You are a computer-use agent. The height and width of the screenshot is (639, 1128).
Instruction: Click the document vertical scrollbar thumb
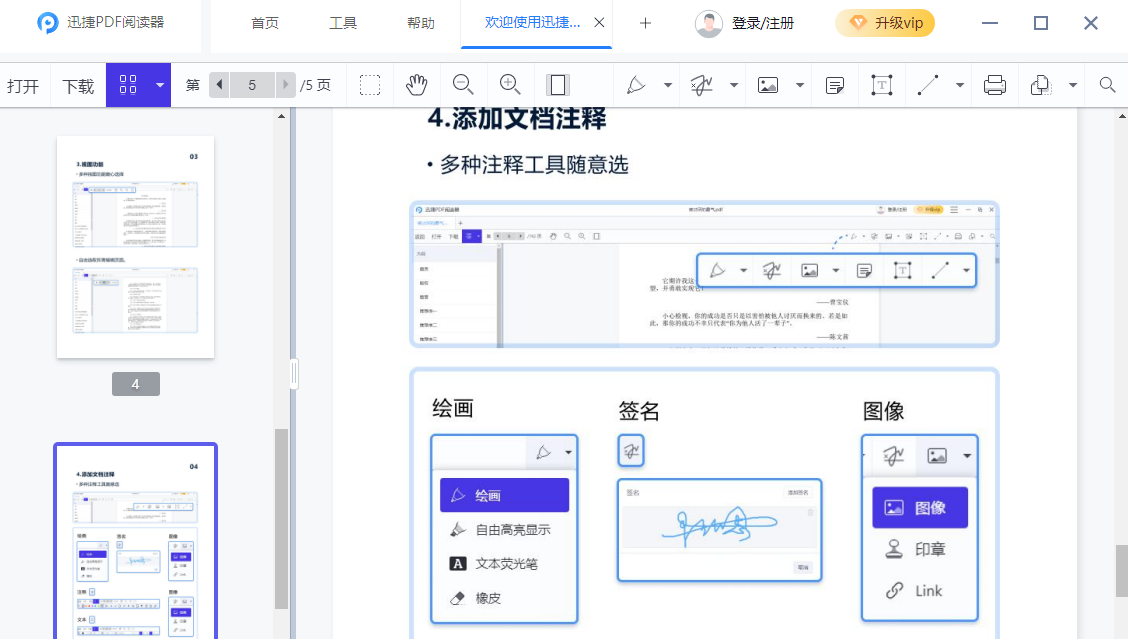[x=1122, y=571]
